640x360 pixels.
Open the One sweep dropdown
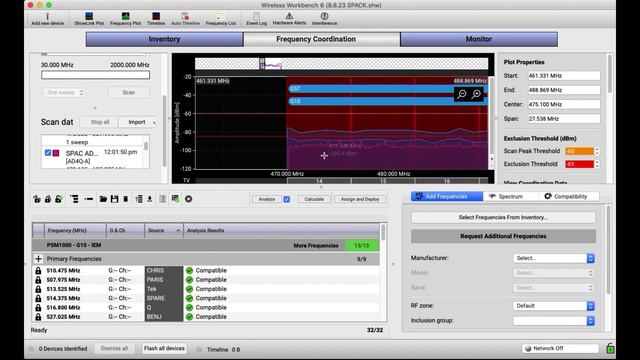coord(64,93)
